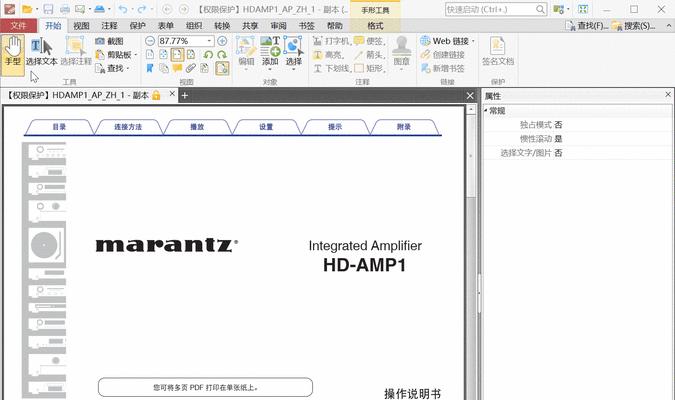Open the dropdown arrow next to open folder

37,9
